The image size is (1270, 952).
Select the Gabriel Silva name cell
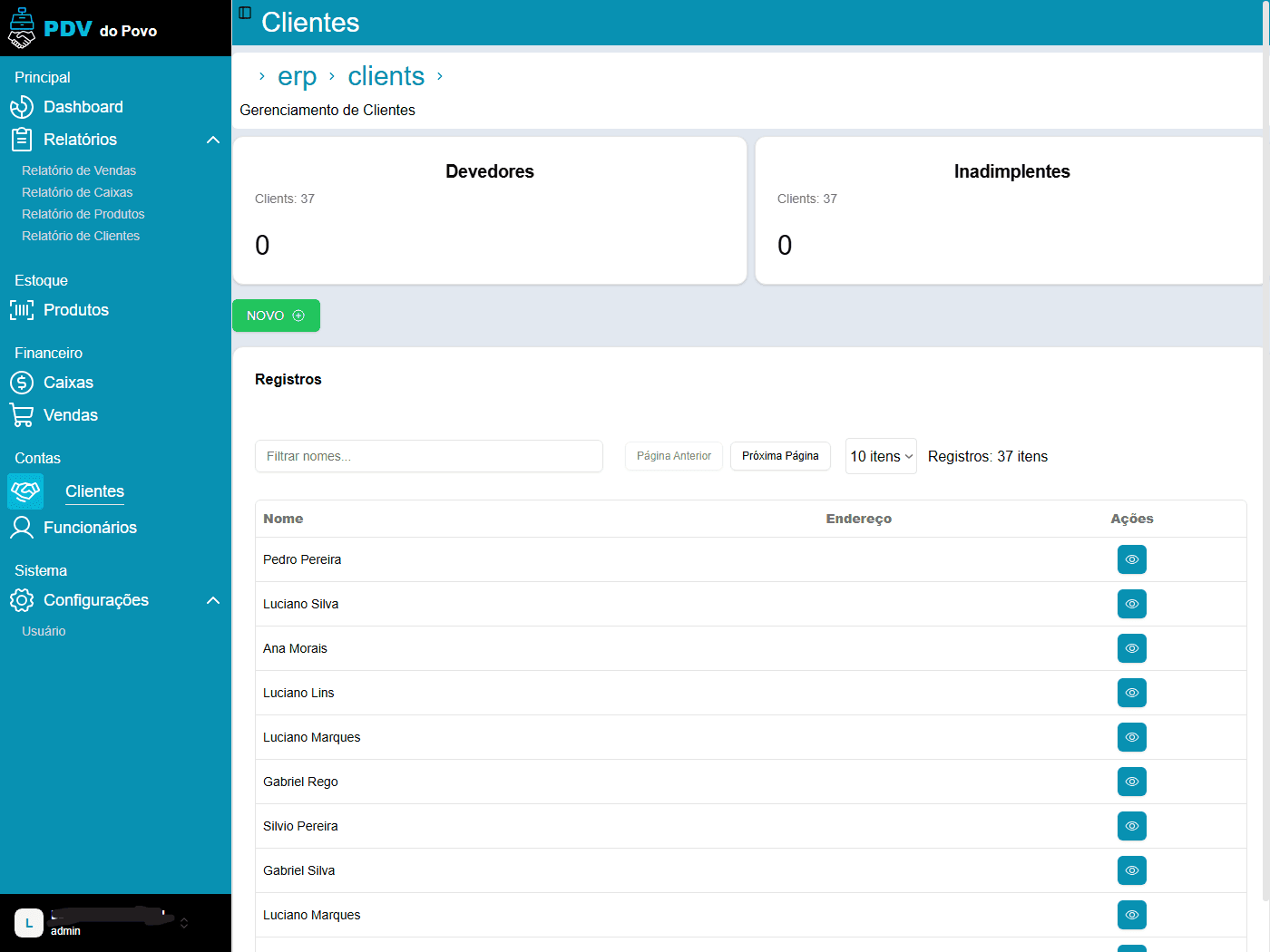point(298,870)
